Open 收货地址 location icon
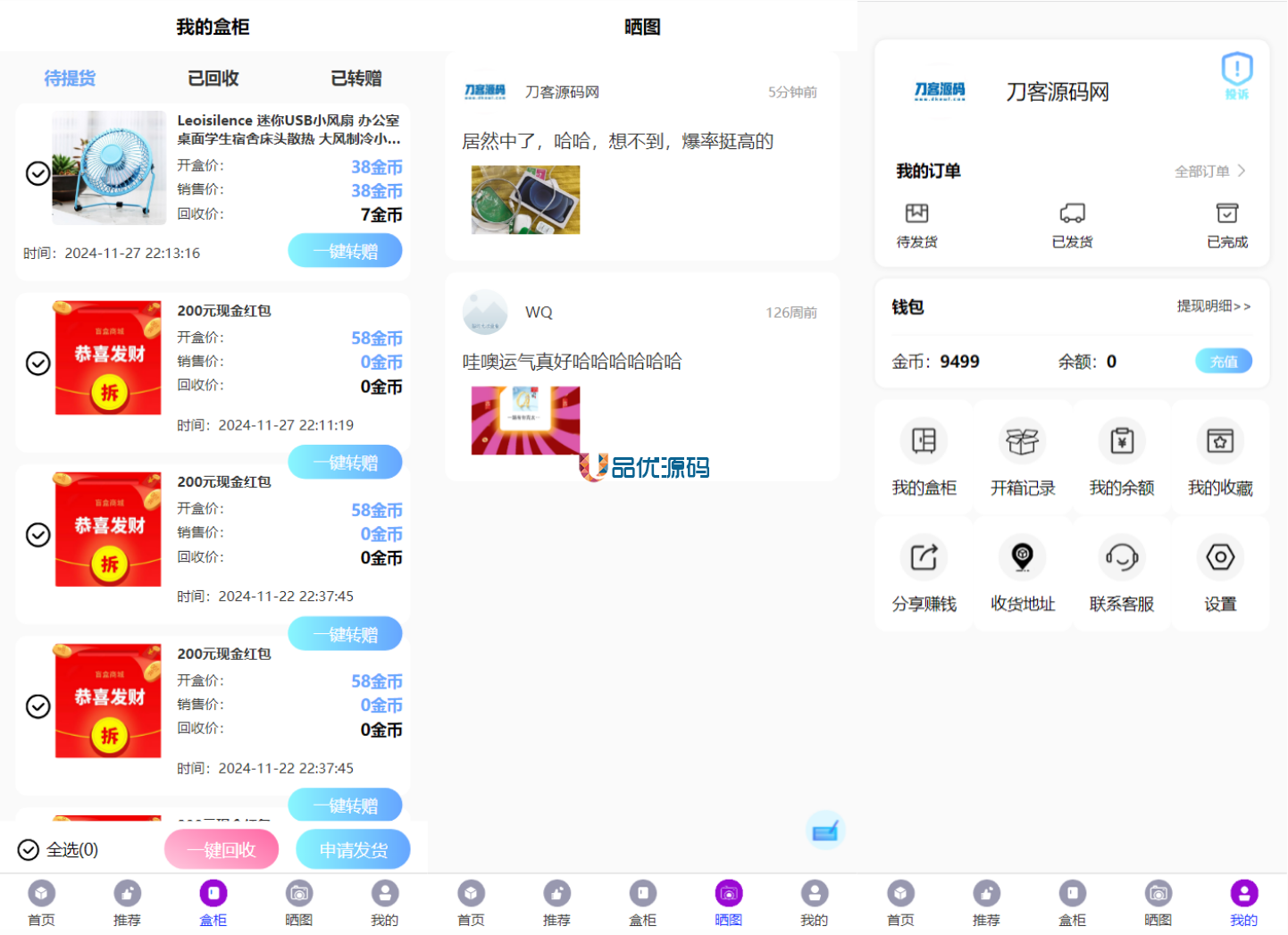Viewport: 1288px width, 935px height. click(1023, 557)
